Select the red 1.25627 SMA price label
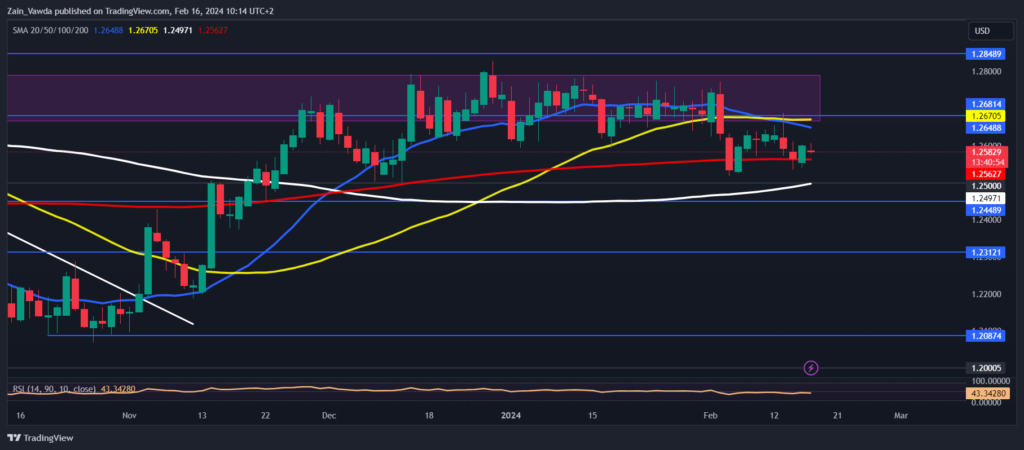 coord(985,173)
